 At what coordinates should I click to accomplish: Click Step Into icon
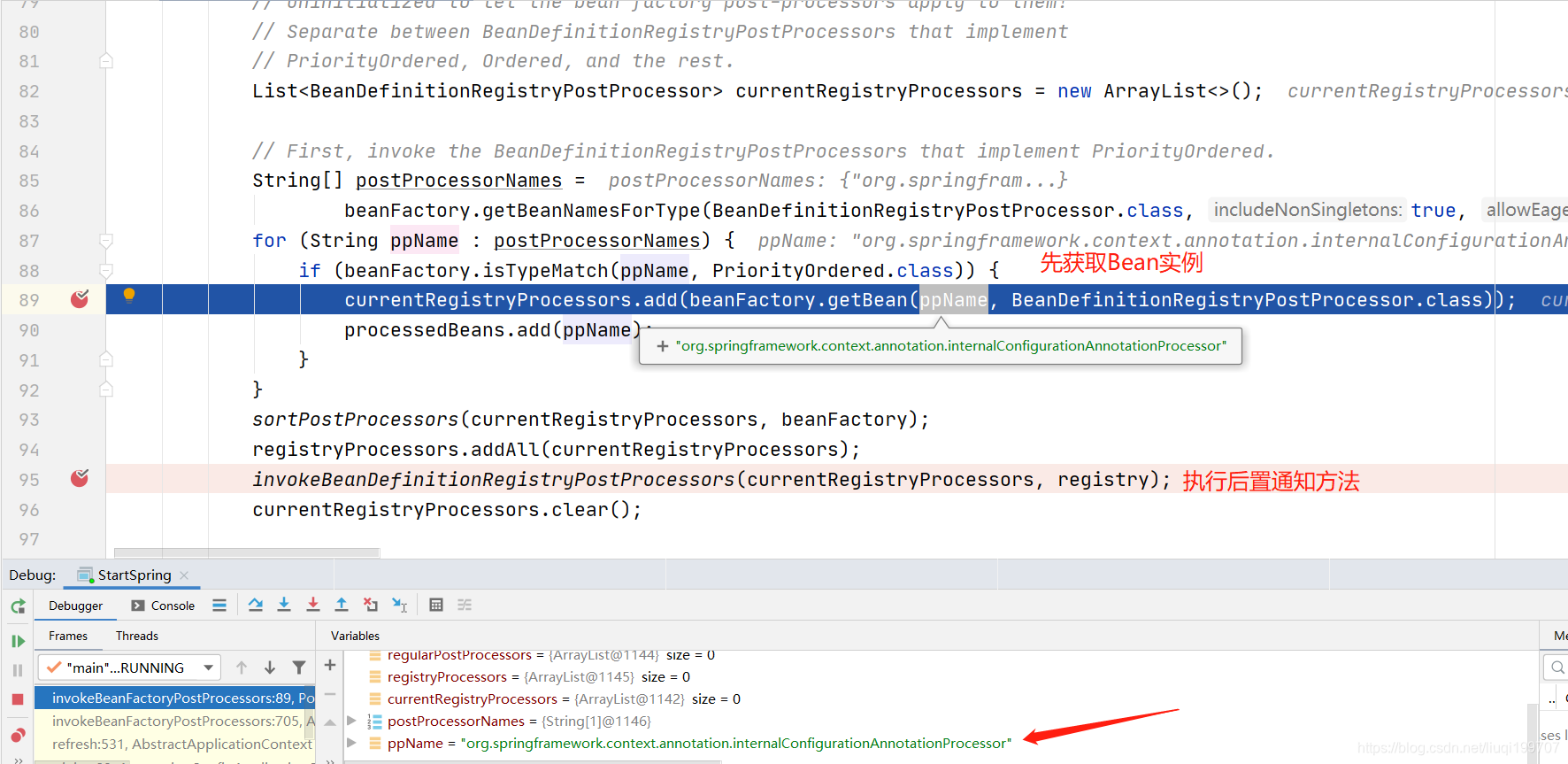tap(284, 605)
